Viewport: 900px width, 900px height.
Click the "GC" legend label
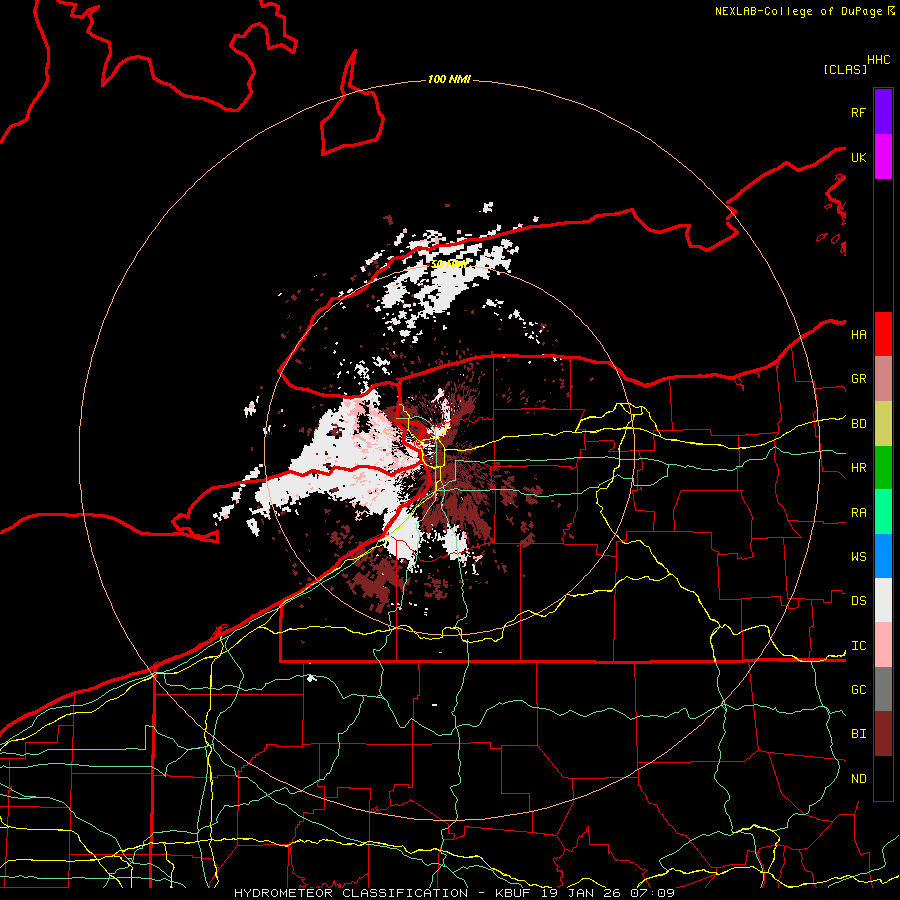click(x=858, y=690)
